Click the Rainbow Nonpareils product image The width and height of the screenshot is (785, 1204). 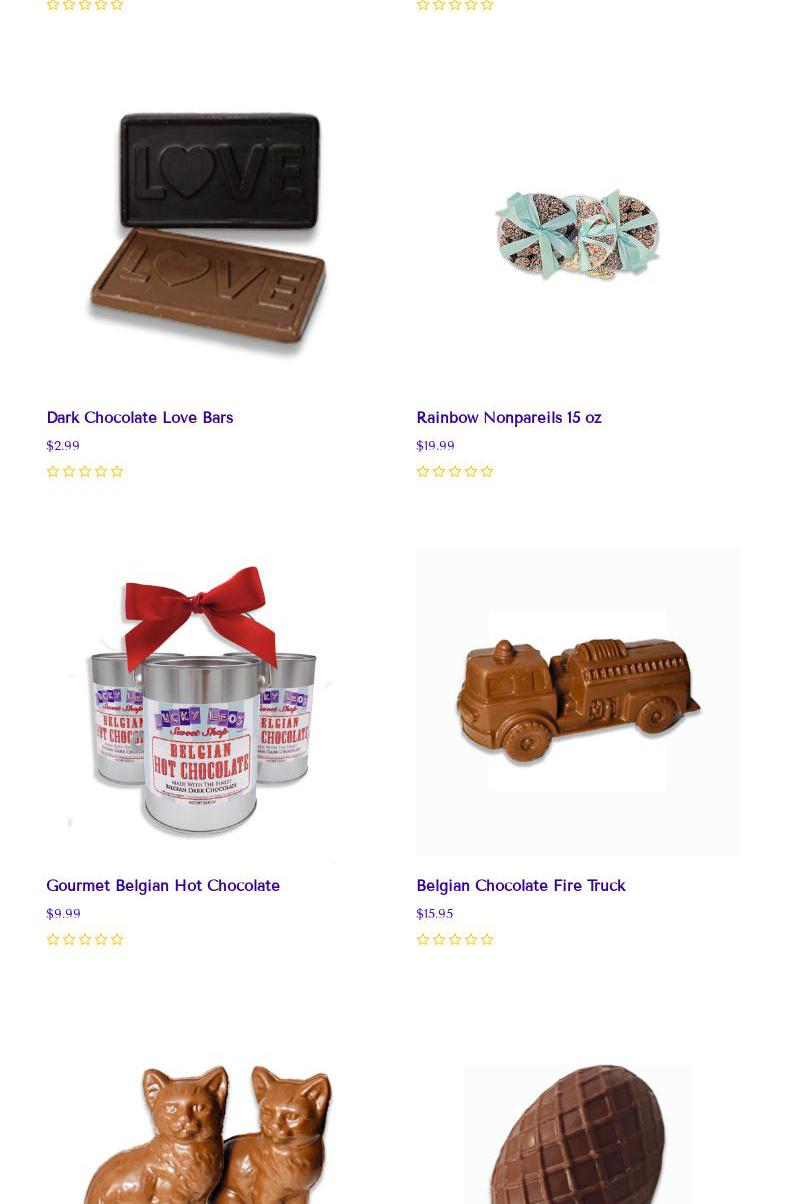click(578, 233)
